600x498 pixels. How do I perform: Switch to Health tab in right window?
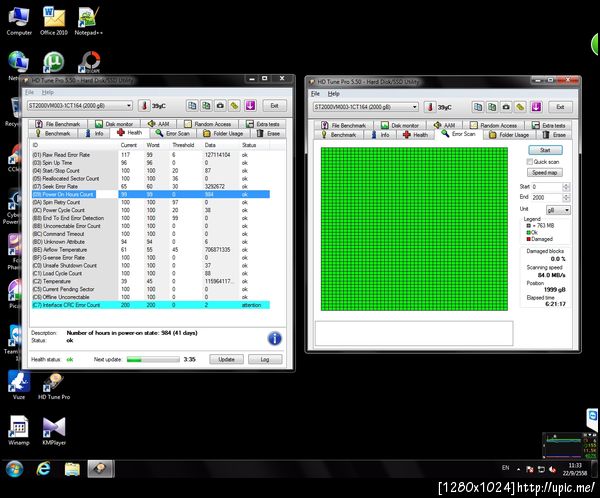point(416,135)
